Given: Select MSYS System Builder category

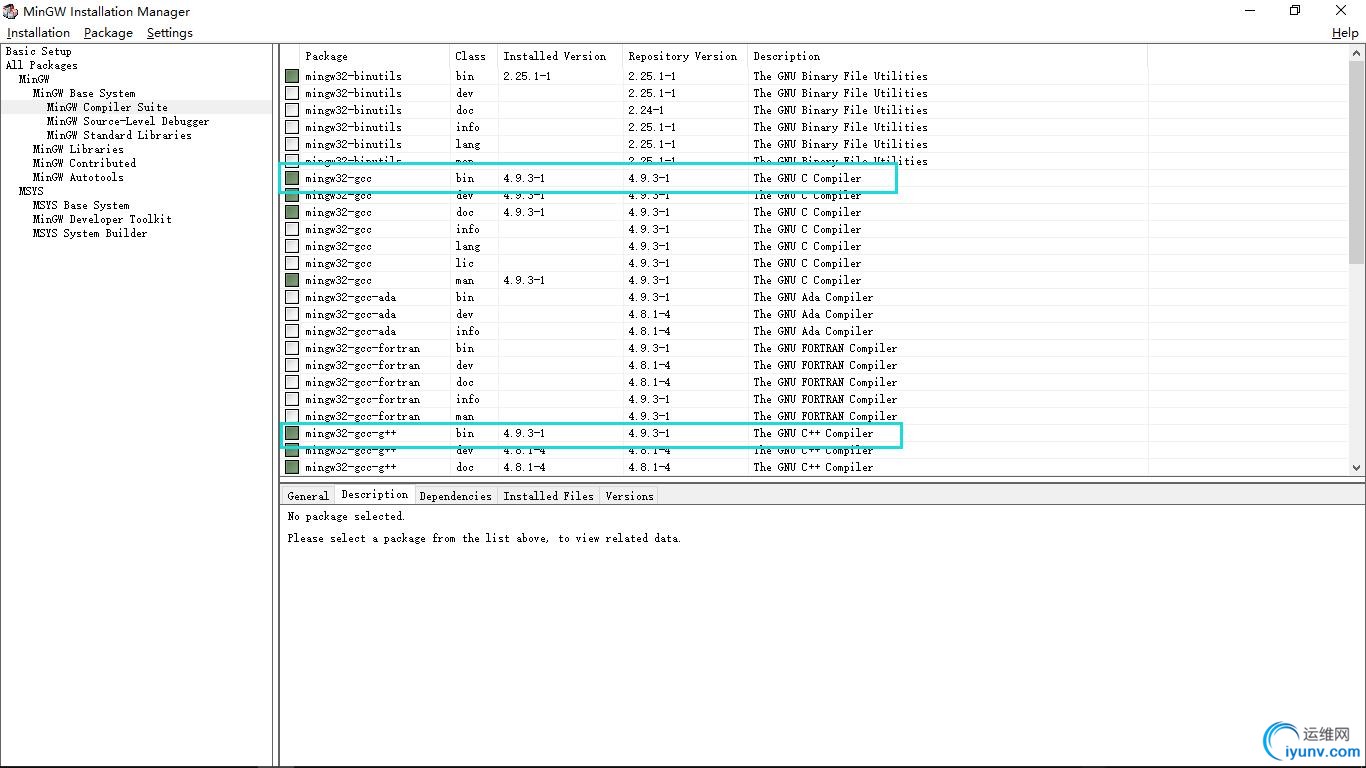Looking at the screenshot, I should tap(90, 233).
